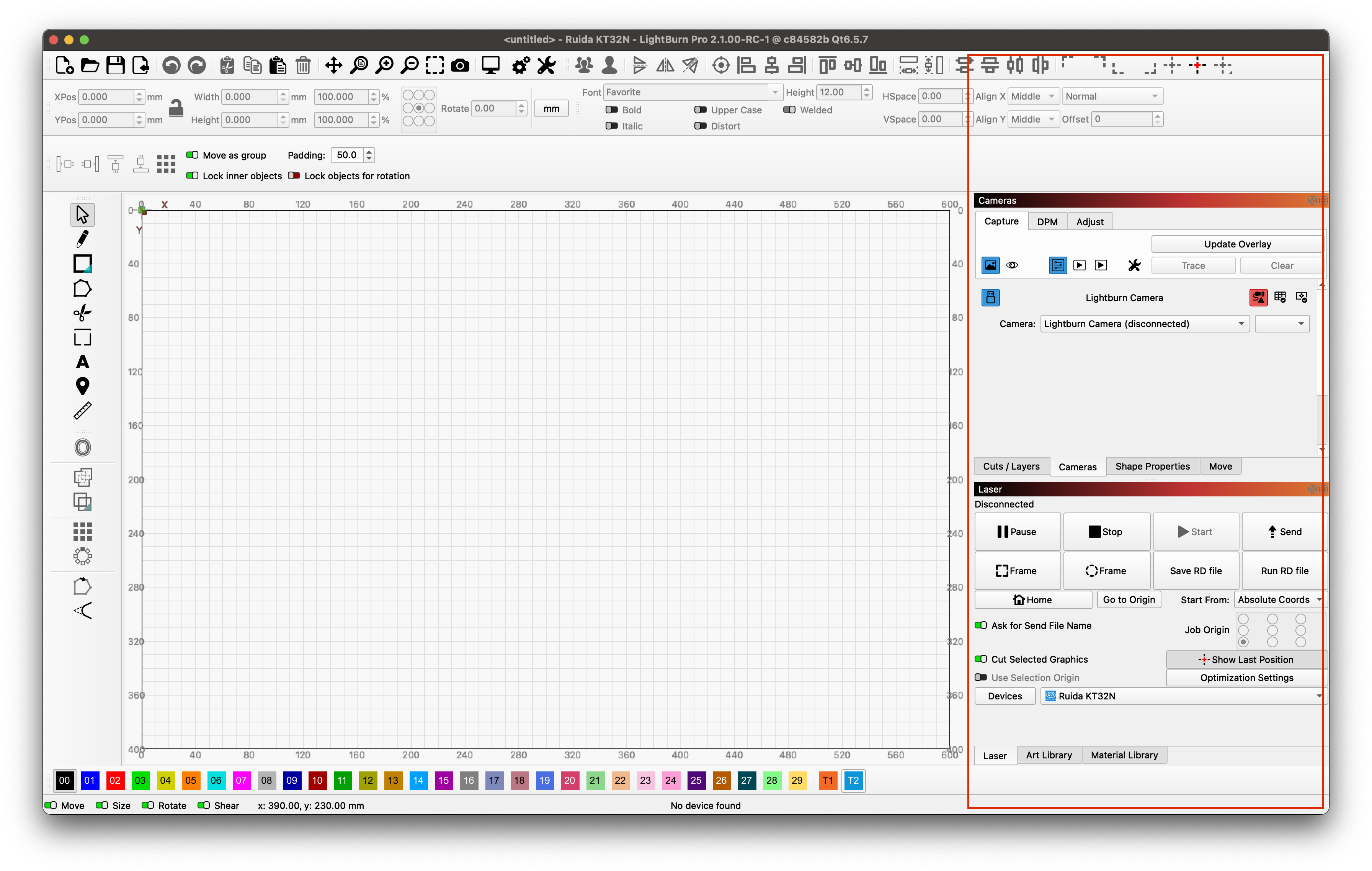Open the Offset Shapes tool
Viewport: 1372px width, 871px height.
(x=83, y=448)
